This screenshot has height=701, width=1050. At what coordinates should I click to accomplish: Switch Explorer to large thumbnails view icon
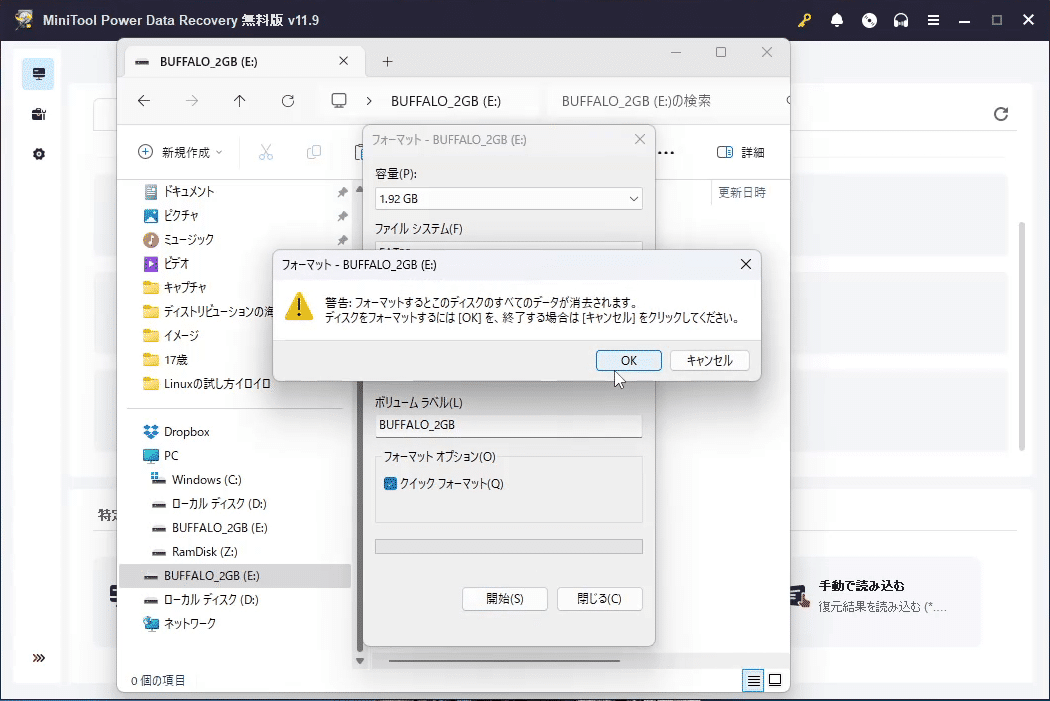point(775,680)
